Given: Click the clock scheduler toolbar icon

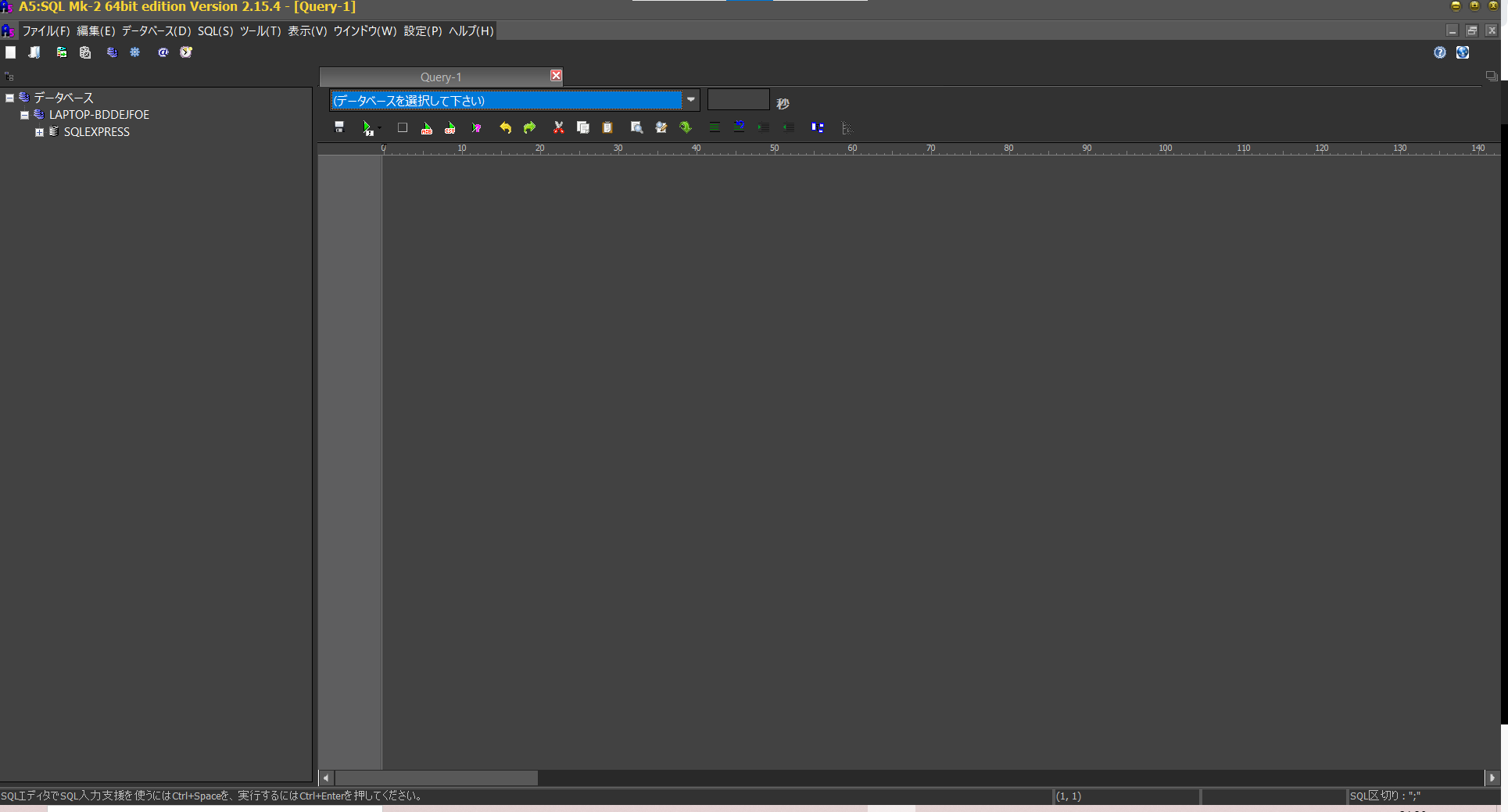Looking at the screenshot, I should click(x=186, y=52).
